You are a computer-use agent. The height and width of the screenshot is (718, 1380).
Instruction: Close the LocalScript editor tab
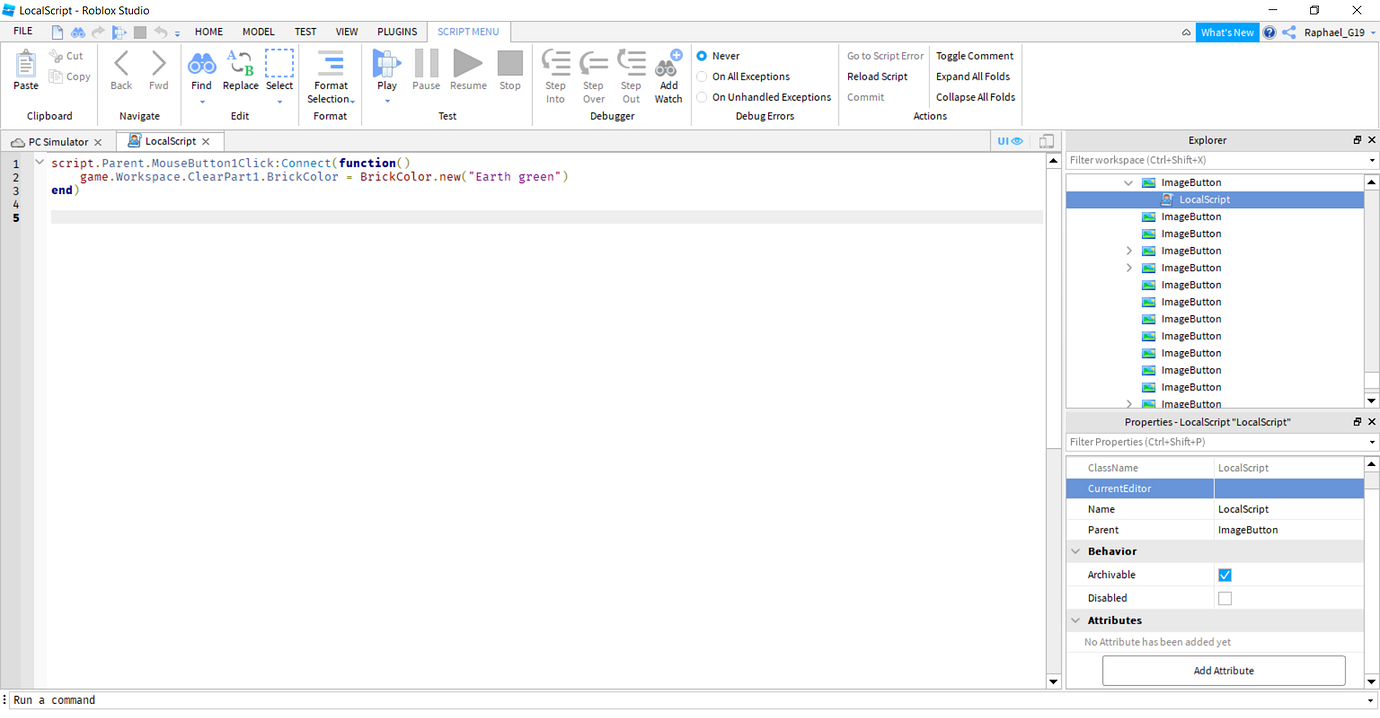click(205, 142)
